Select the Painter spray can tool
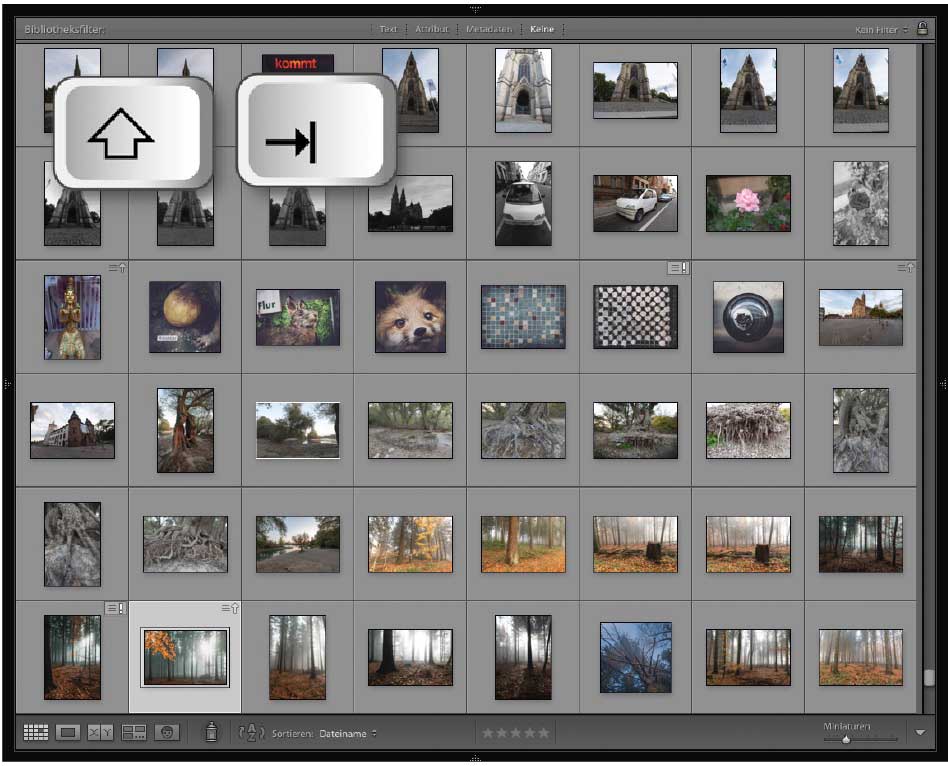The width and height of the screenshot is (948, 766). [211, 732]
